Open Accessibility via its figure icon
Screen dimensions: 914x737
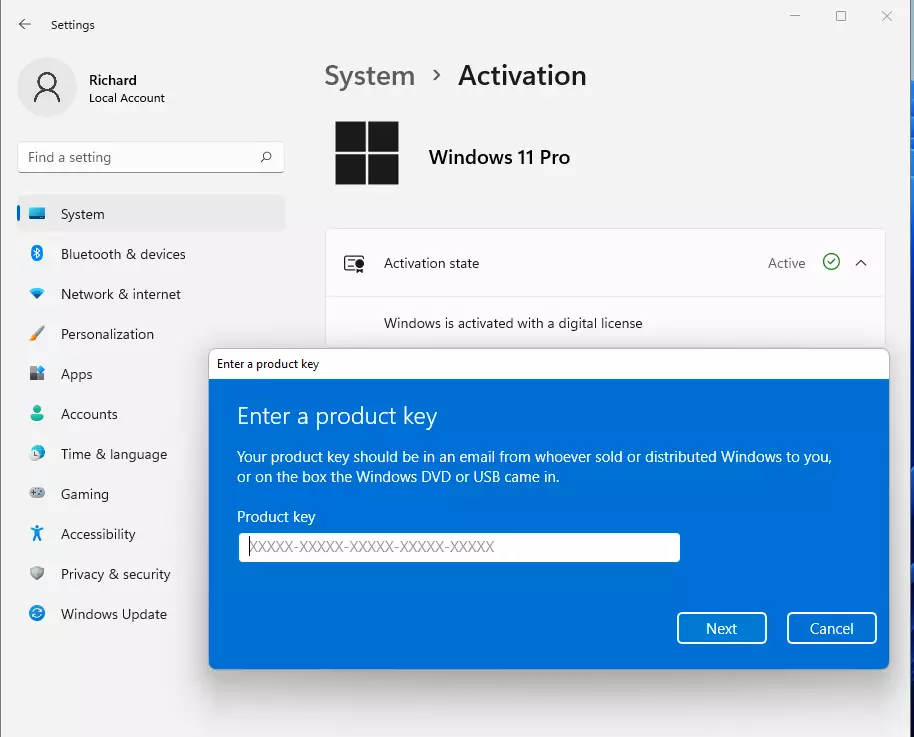(x=37, y=533)
